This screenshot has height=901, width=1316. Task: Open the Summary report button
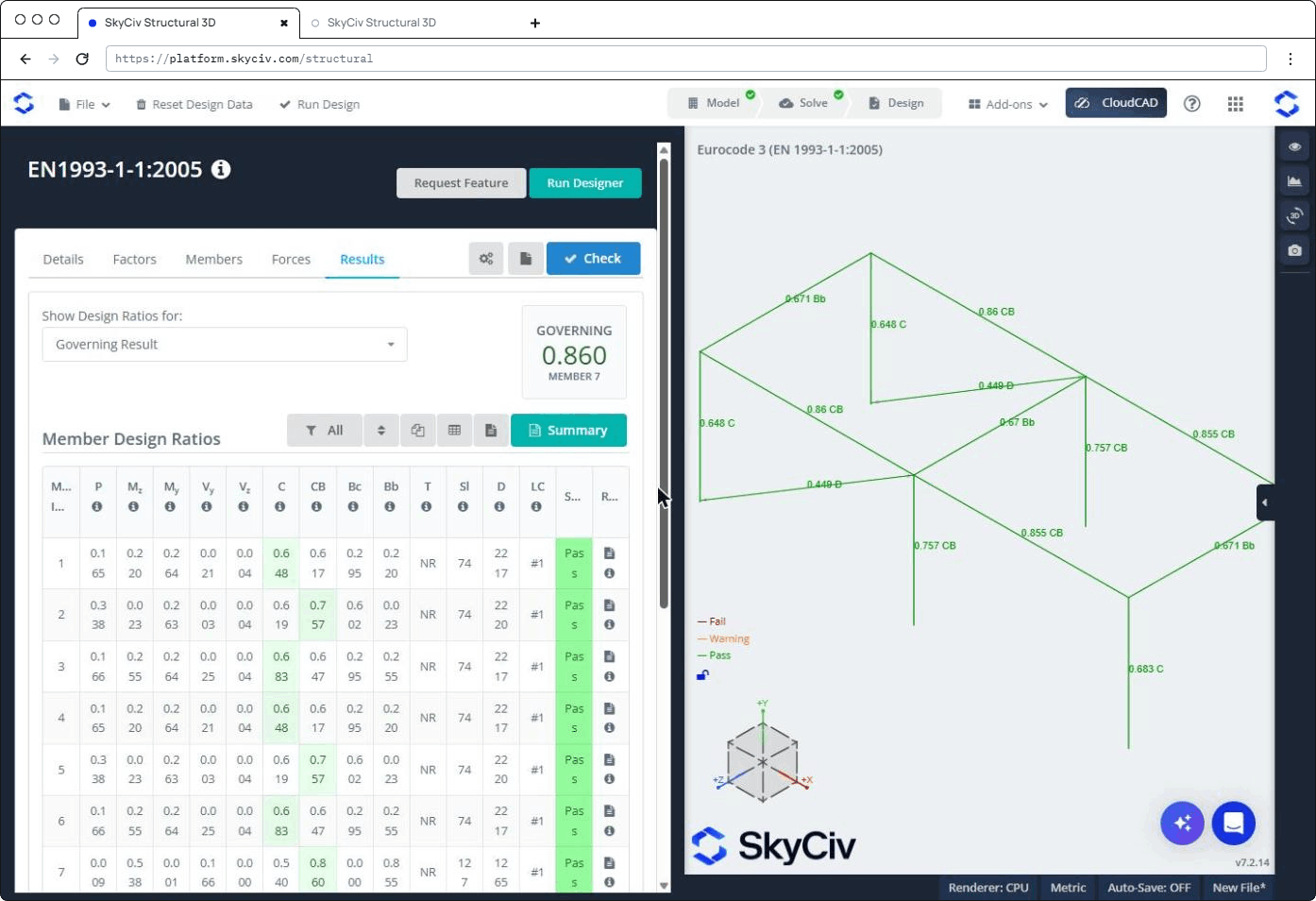click(568, 431)
